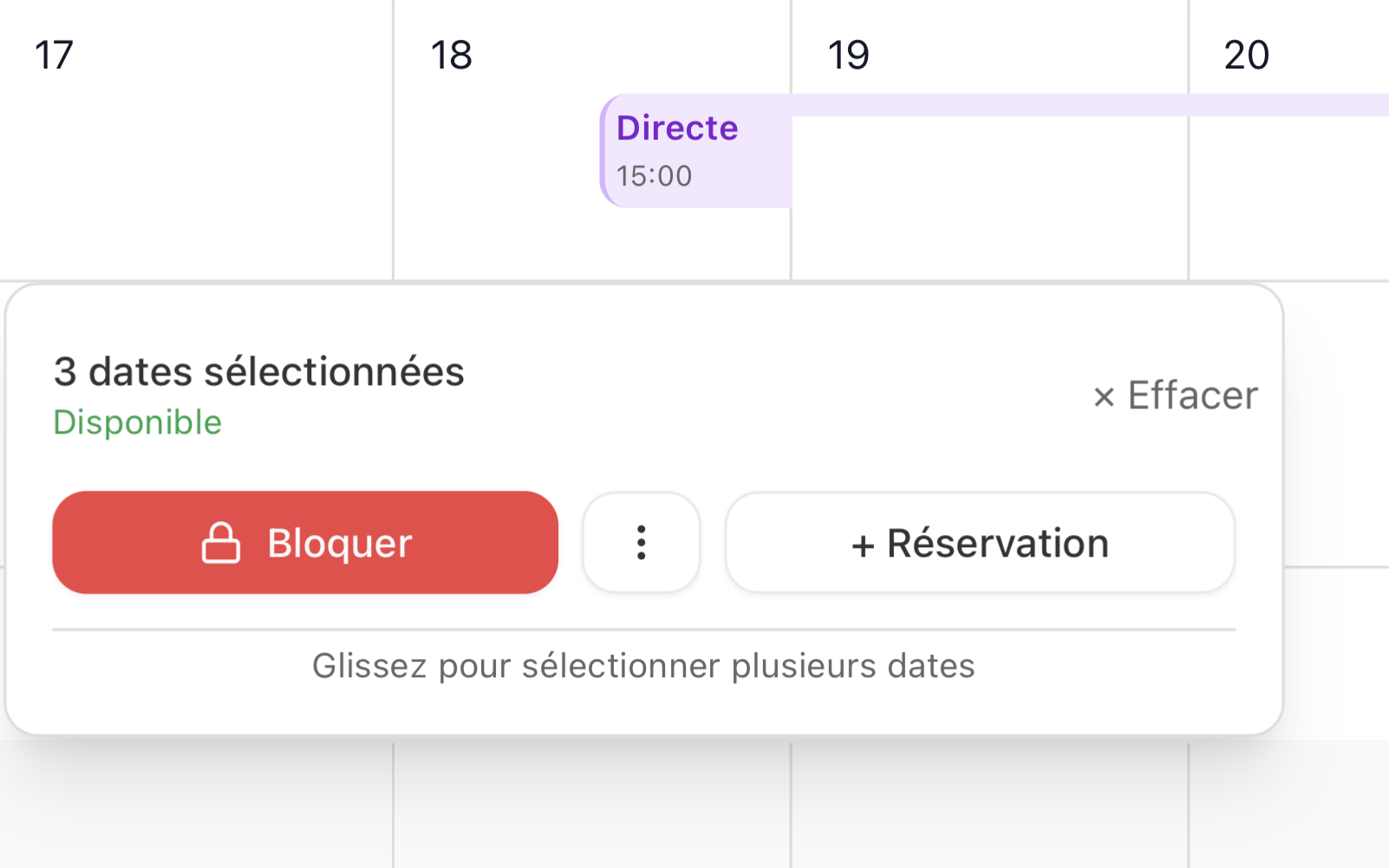This screenshot has width=1389, height=868.
Task: Click the plus sign before Réservation
Action: pyautogui.click(x=862, y=545)
